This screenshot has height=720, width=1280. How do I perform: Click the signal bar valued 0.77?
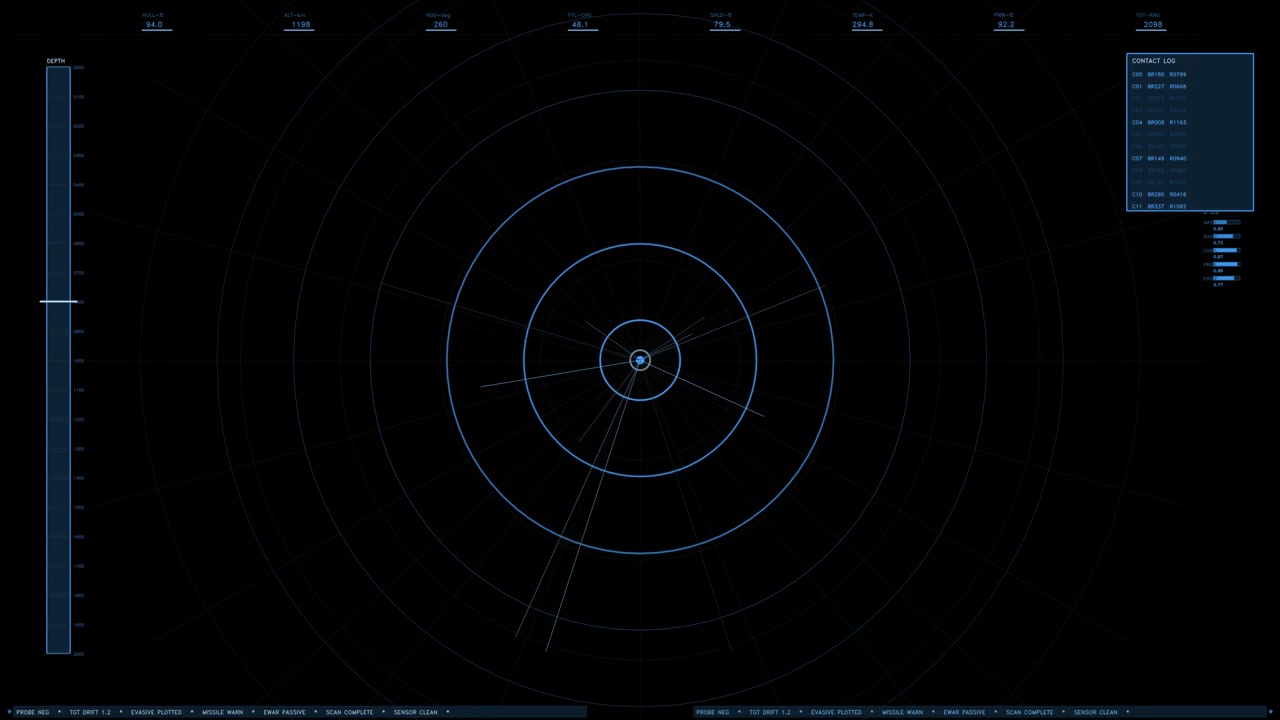pos(1227,278)
